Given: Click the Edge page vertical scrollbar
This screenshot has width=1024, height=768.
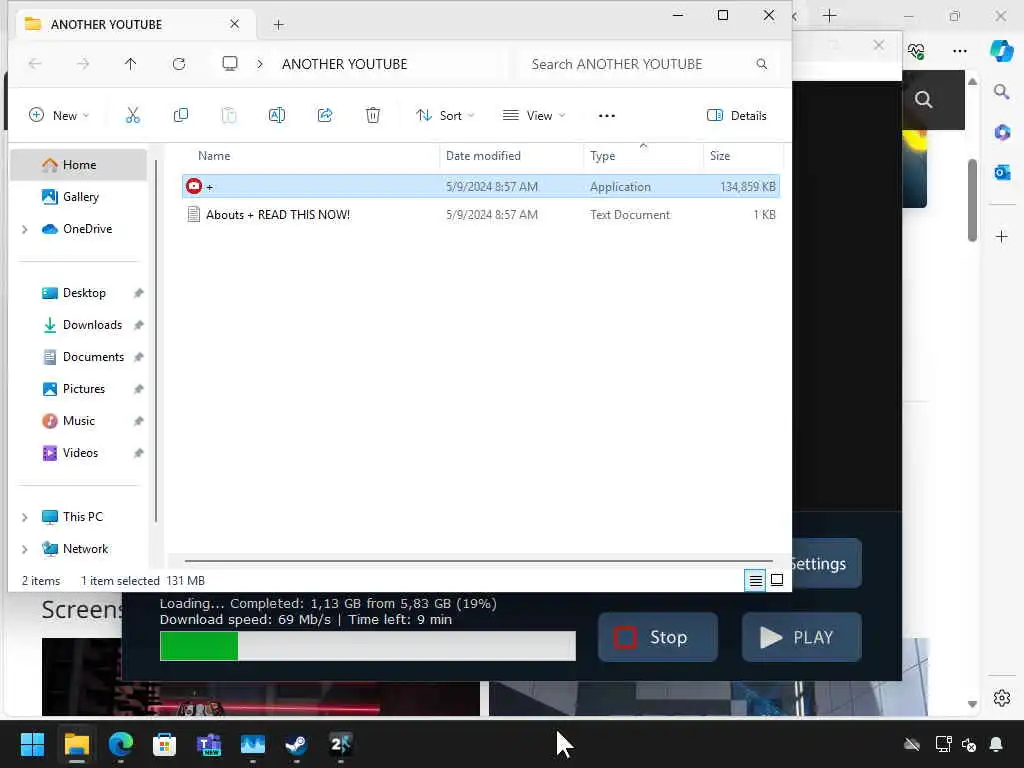Looking at the screenshot, I should coord(972,200).
